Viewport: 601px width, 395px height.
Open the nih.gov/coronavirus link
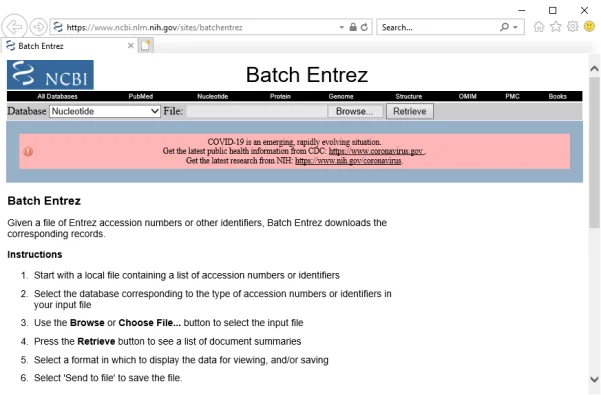tap(348, 161)
